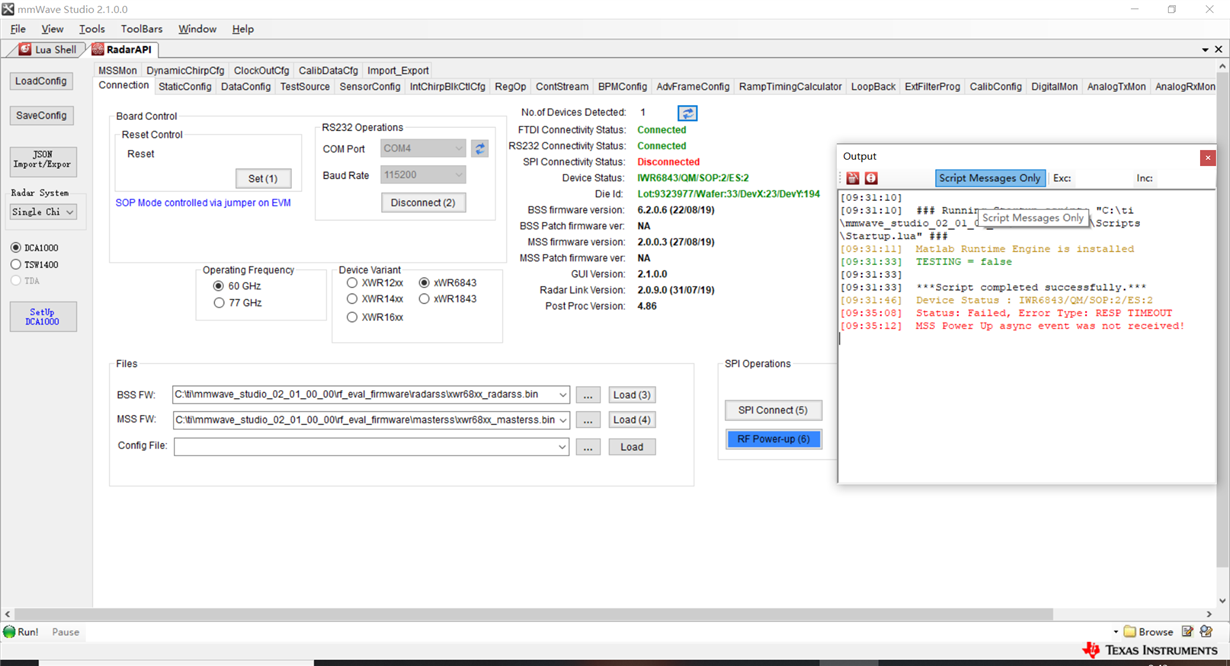This screenshot has width=1230, height=666.
Task: Click the RF Power-up (6) button
Action: [x=773, y=439]
